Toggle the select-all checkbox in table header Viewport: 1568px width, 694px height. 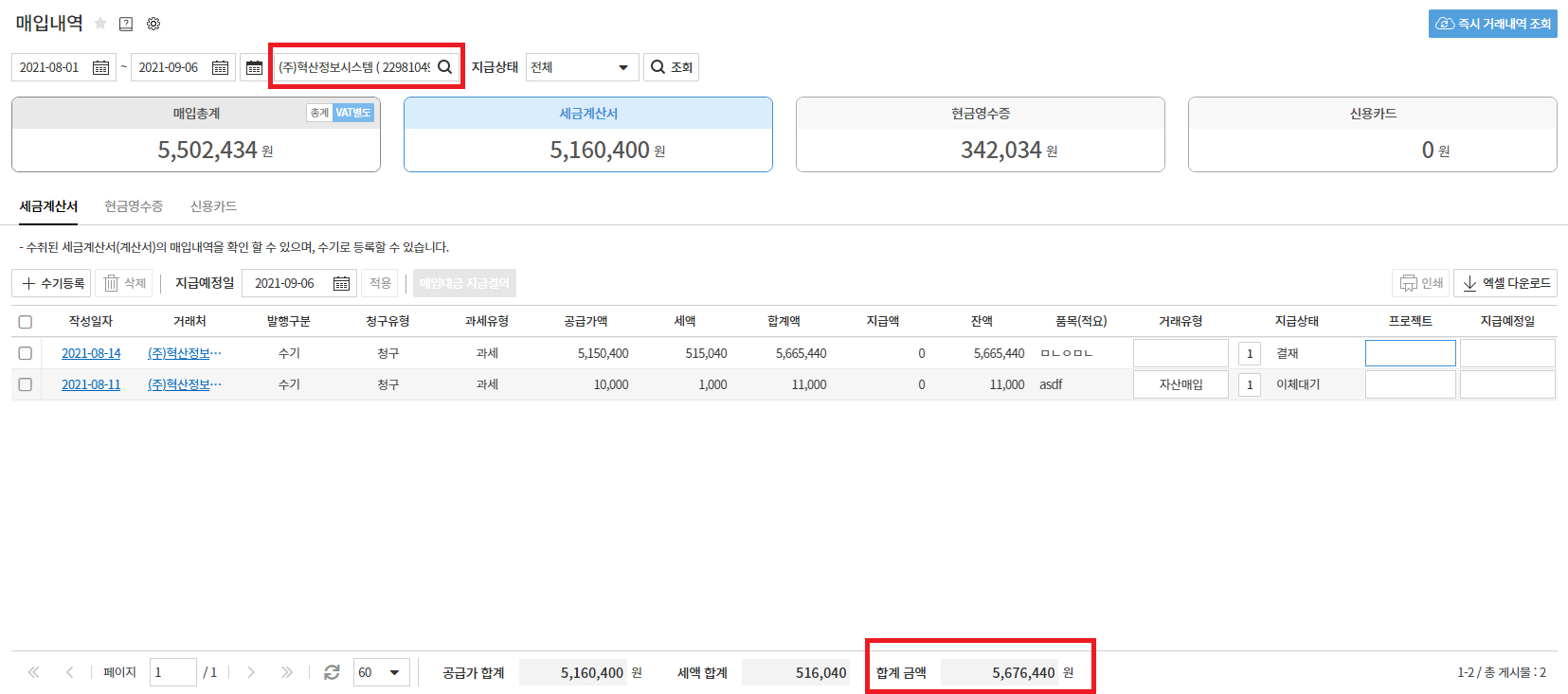(x=26, y=322)
